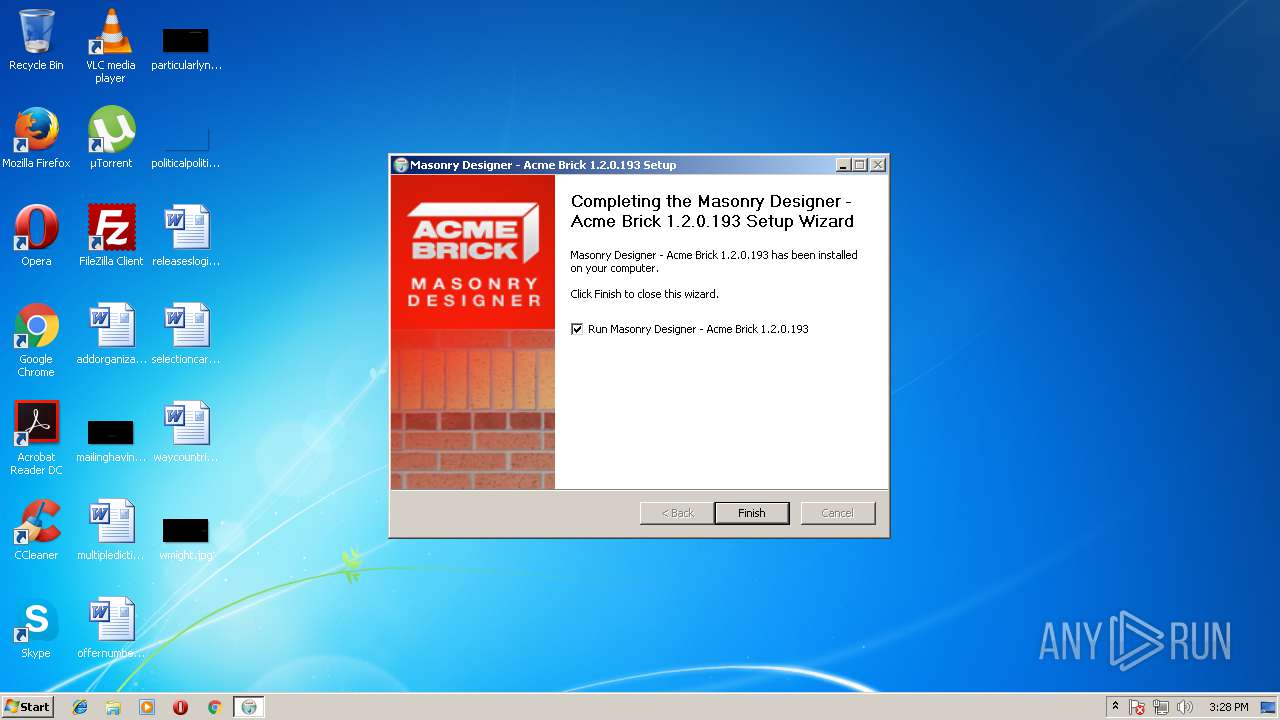Viewport: 1280px width, 720px height.
Task: Select the particularlyn desktop file
Action: pos(186,47)
